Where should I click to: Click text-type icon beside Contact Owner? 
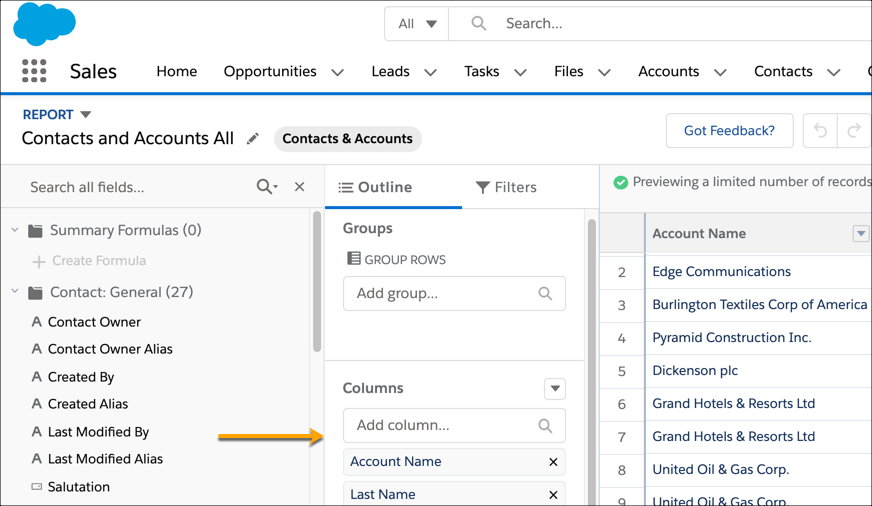point(37,322)
